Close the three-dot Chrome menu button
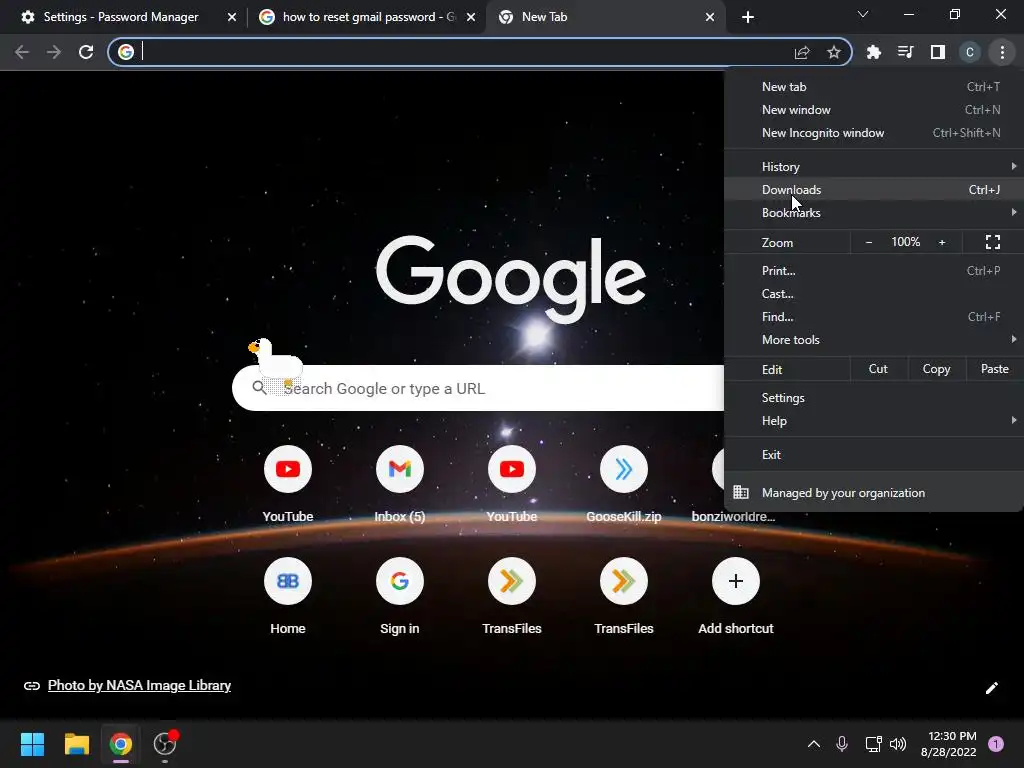 coord(1002,52)
